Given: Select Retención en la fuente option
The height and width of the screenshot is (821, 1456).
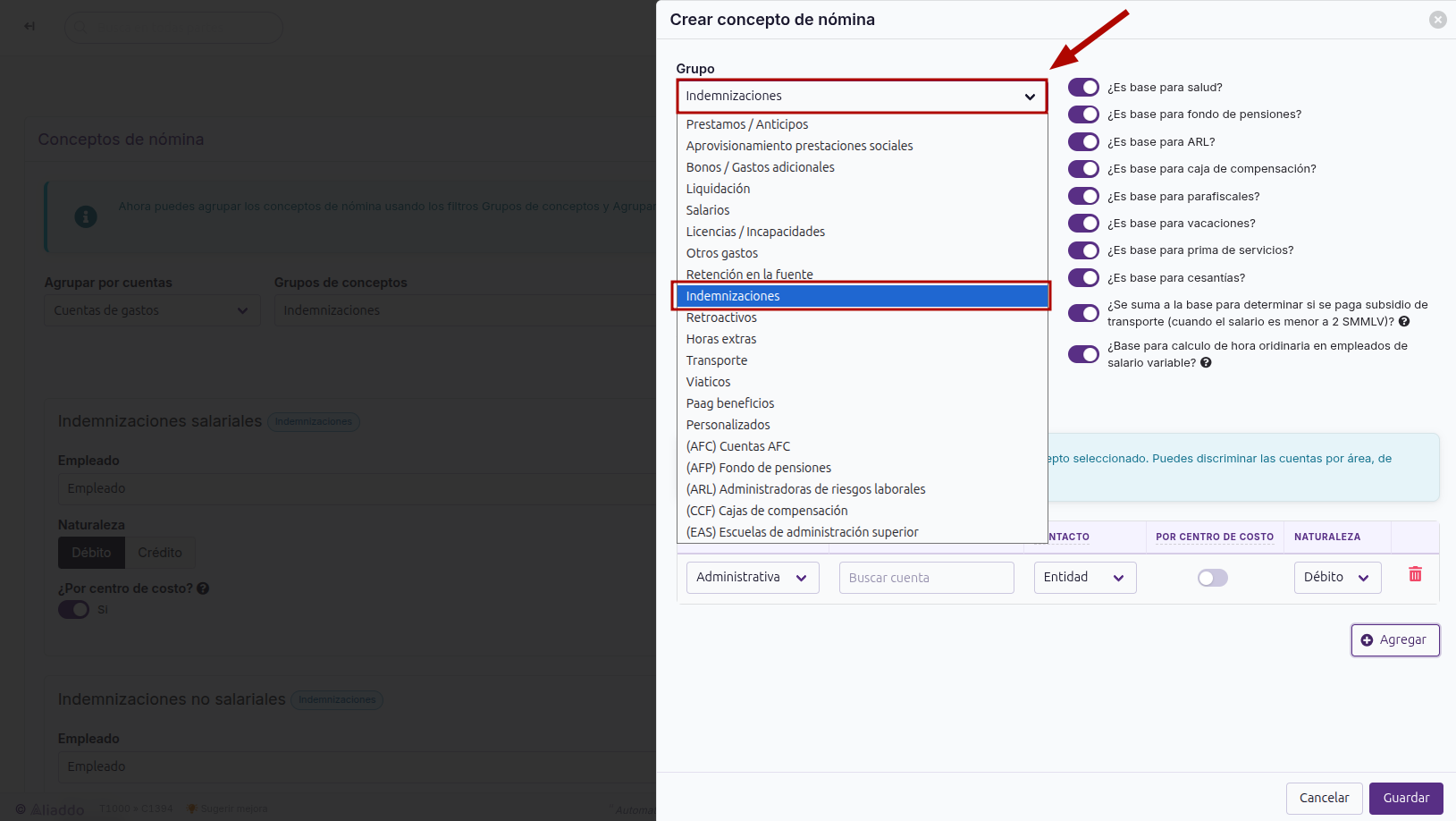Looking at the screenshot, I should [862, 275].
